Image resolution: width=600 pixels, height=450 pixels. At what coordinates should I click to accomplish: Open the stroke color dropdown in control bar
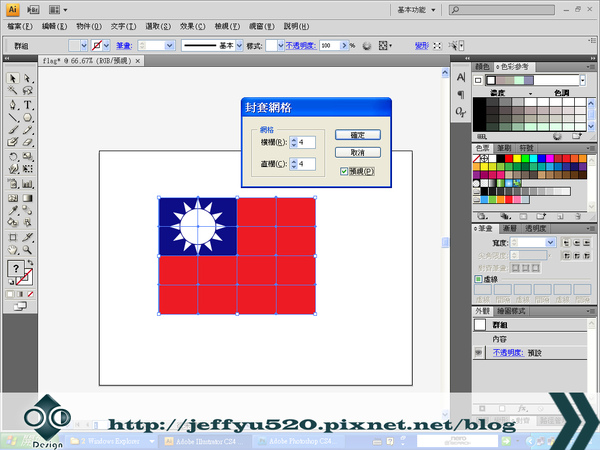click(106, 46)
